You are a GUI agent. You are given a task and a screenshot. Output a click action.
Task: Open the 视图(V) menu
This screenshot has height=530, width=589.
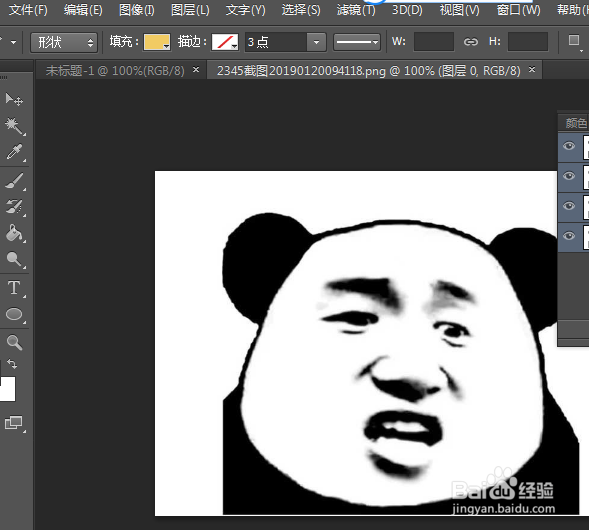click(460, 10)
